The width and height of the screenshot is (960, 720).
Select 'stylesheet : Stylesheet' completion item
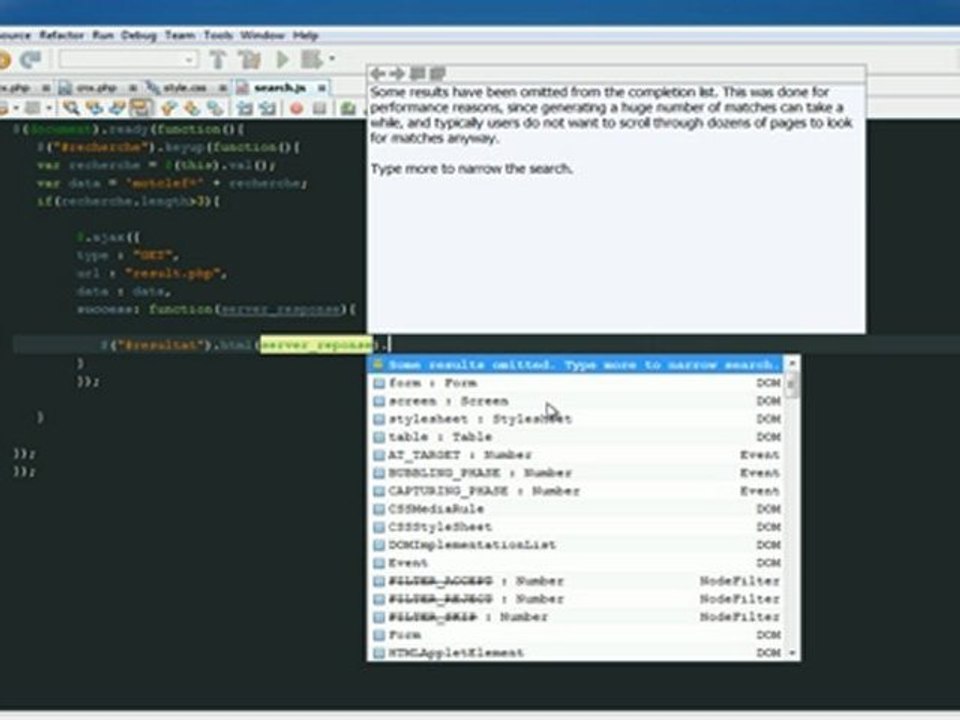(576, 419)
